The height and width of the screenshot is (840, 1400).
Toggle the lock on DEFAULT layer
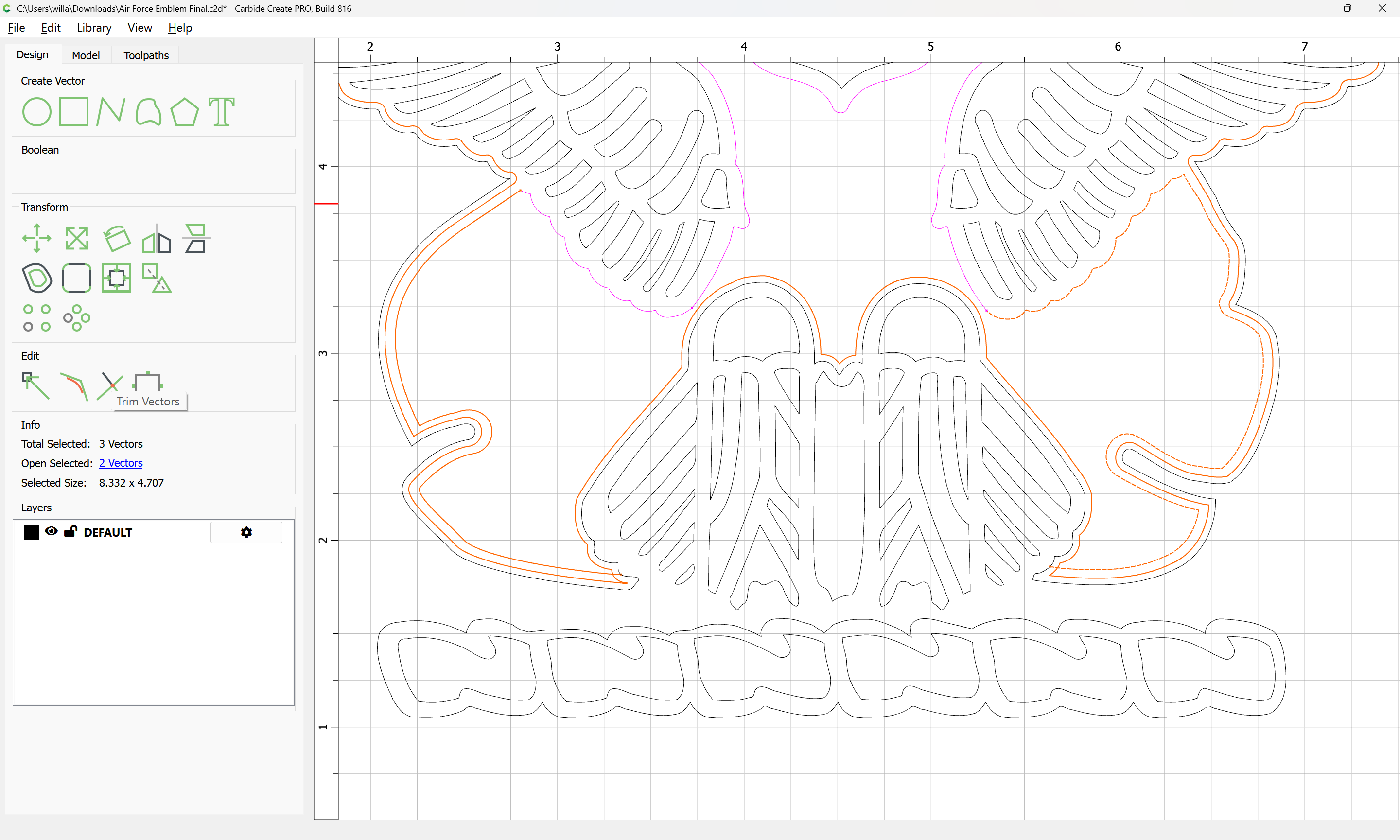[x=71, y=531]
